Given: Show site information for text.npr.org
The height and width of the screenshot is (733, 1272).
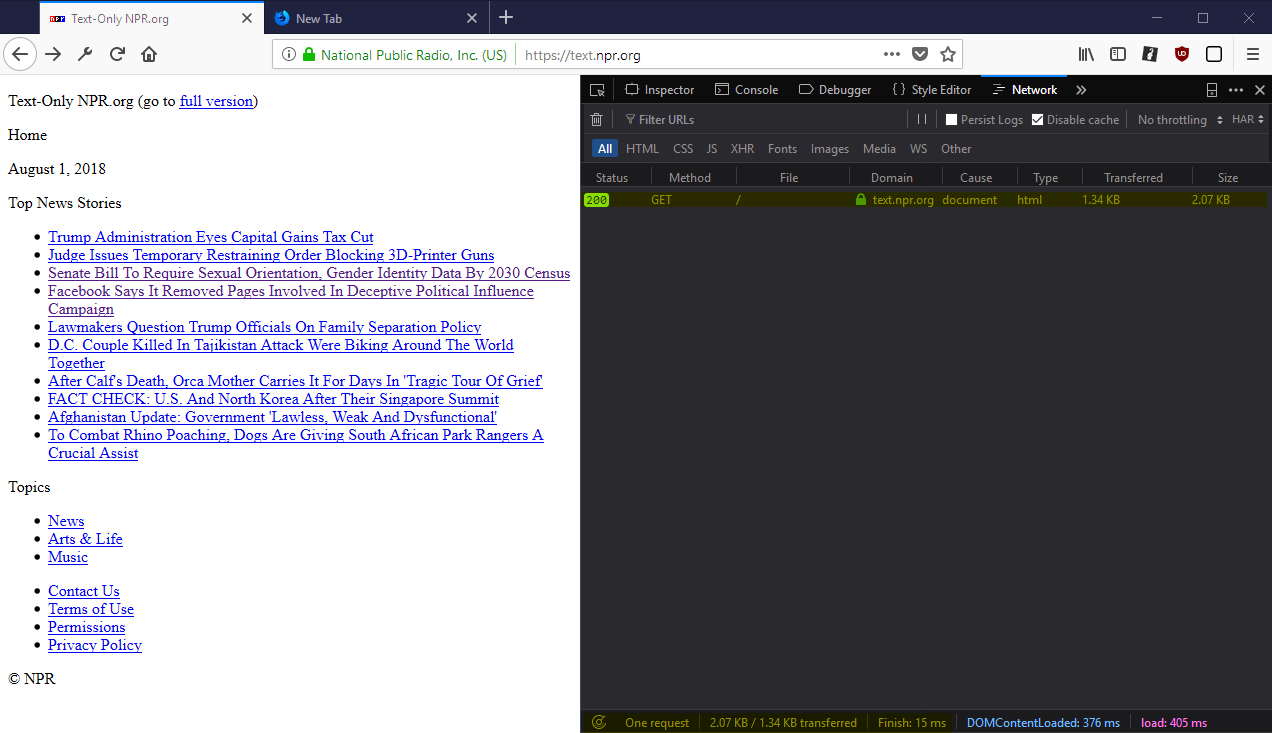Looking at the screenshot, I should tap(289, 55).
